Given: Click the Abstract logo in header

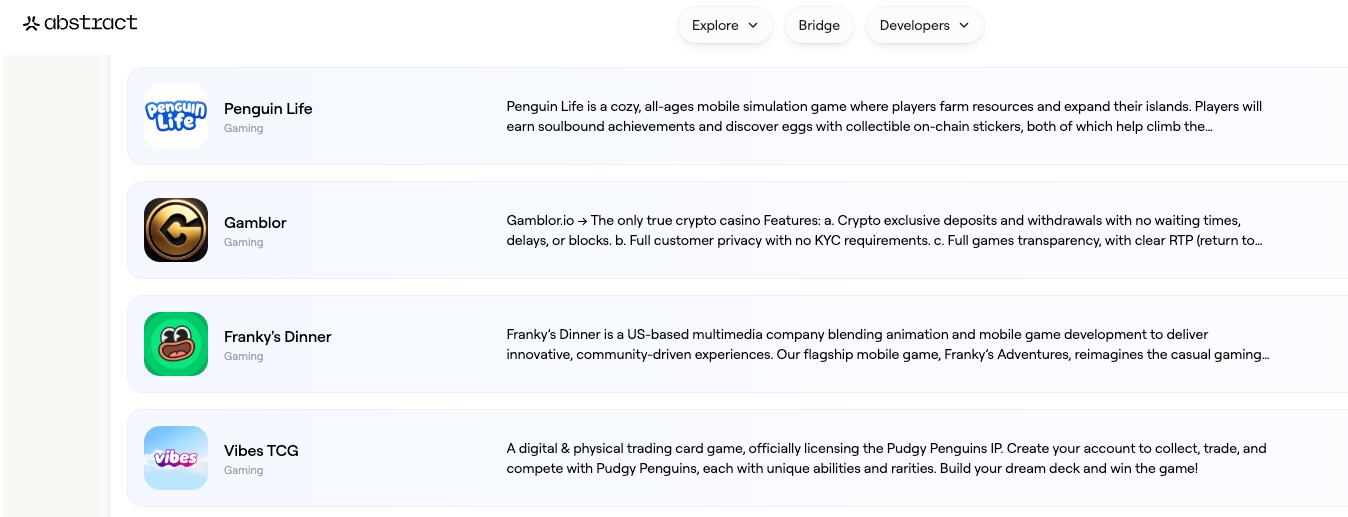Looking at the screenshot, I should click(x=80, y=23).
